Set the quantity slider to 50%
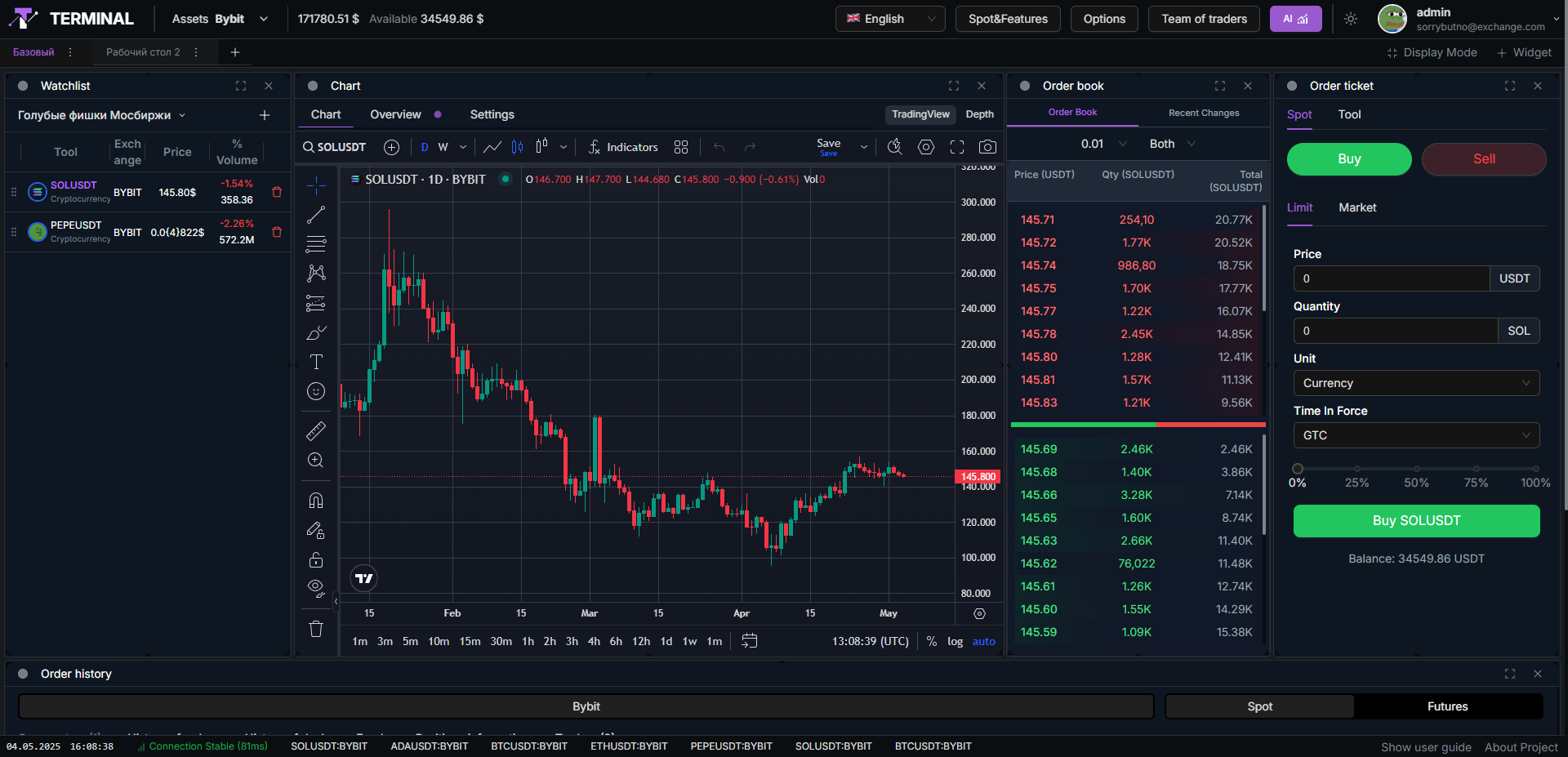The width and height of the screenshot is (1568, 757). 1416,470
